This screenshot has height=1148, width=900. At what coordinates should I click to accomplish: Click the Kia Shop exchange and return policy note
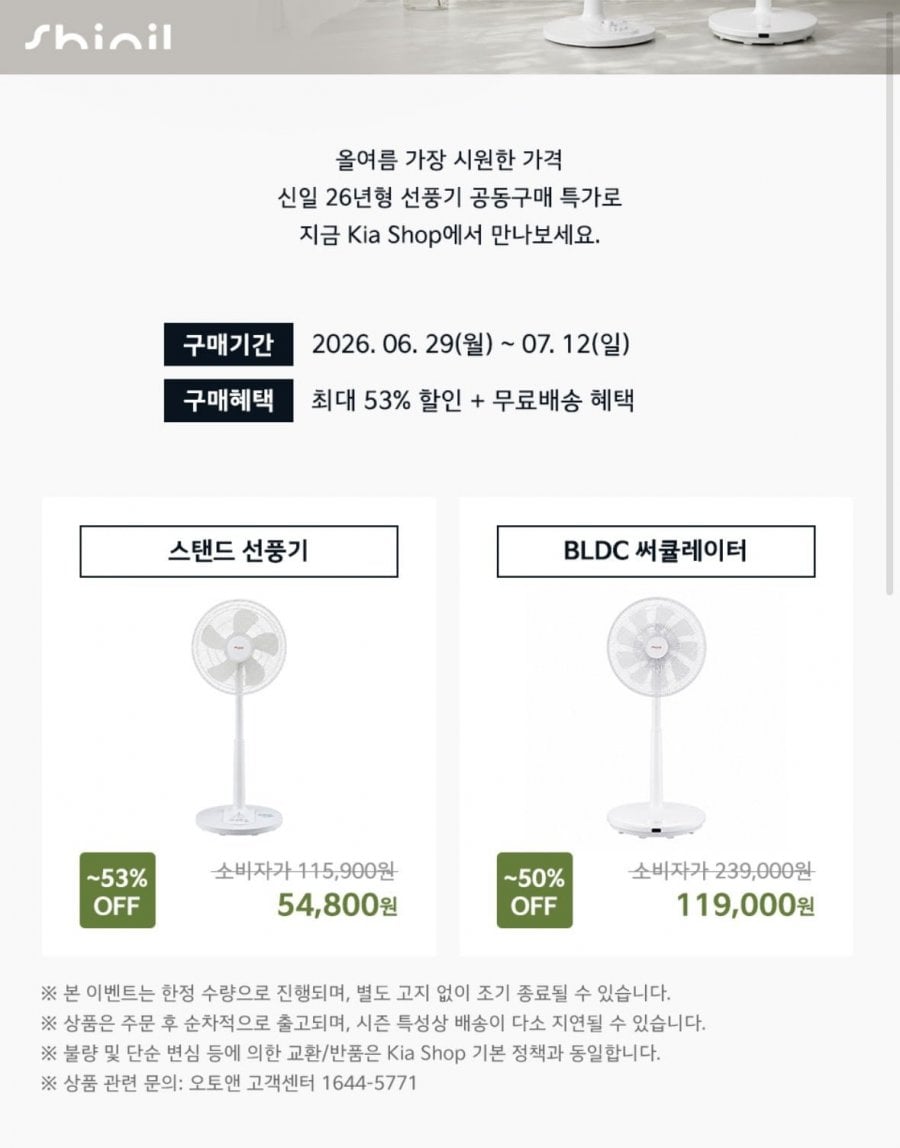(351, 1053)
